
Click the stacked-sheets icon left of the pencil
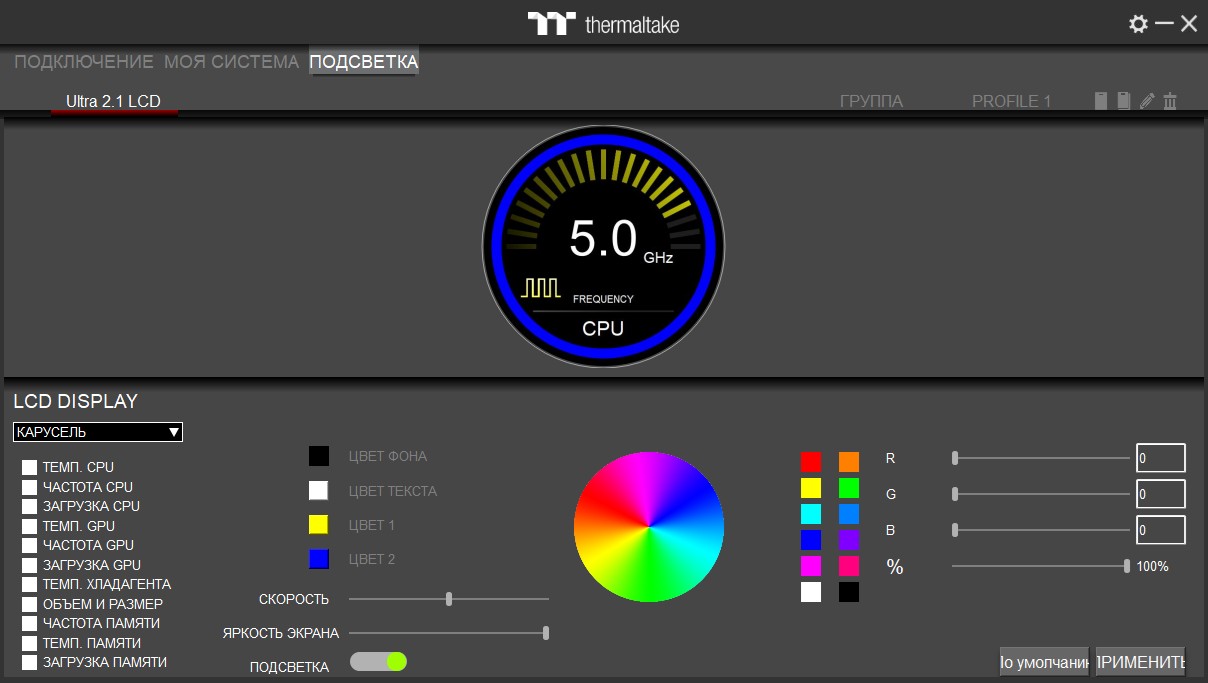pos(1124,101)
